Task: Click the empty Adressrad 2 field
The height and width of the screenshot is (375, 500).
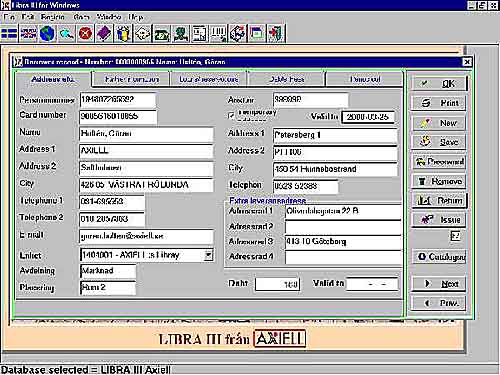Action: [343, 227]
